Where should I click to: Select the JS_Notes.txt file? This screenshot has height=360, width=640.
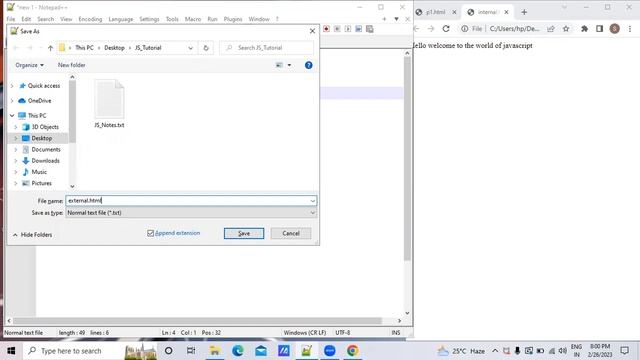(x=109, y=104)
